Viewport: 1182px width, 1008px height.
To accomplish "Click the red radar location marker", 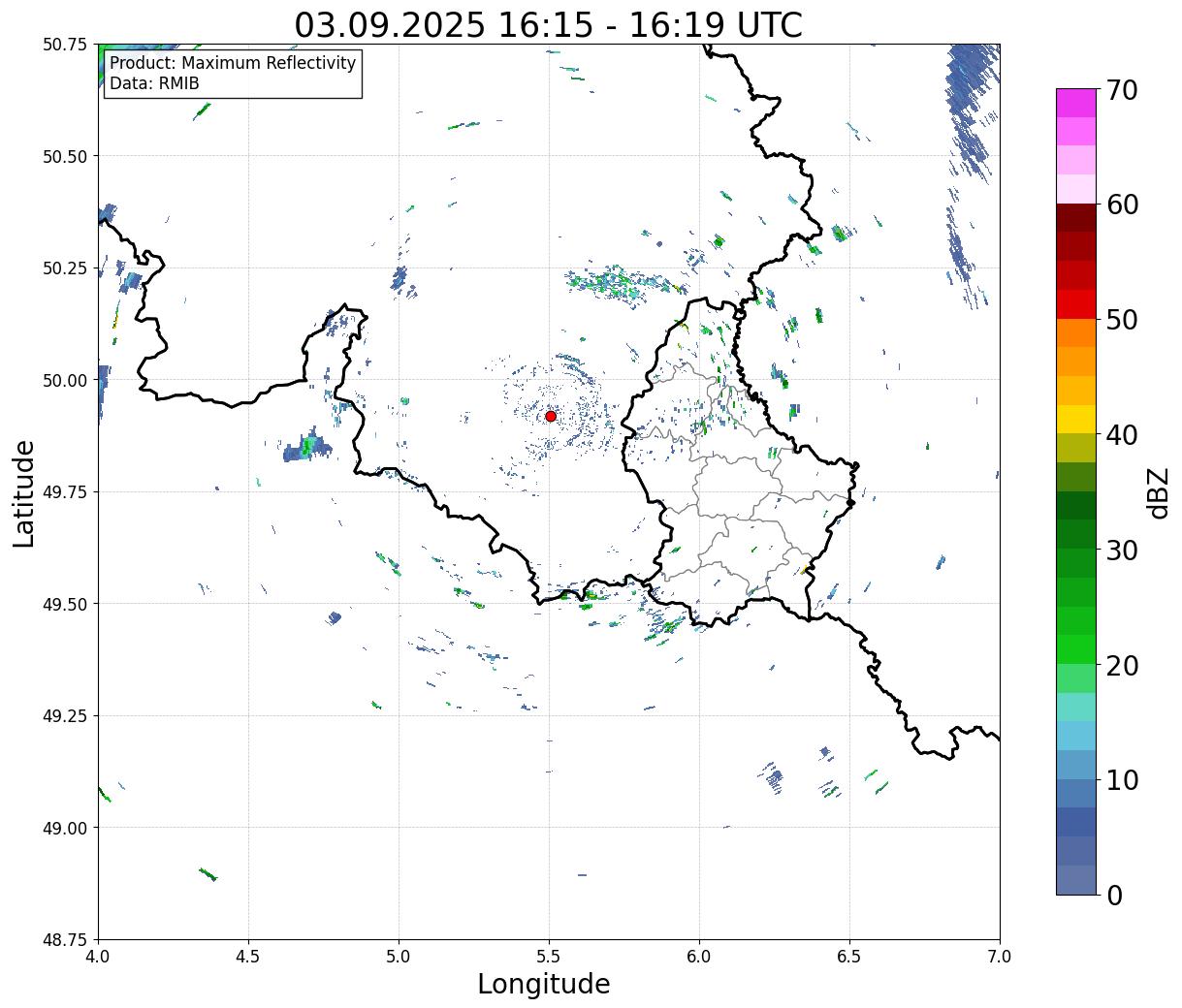I will 551,416.
